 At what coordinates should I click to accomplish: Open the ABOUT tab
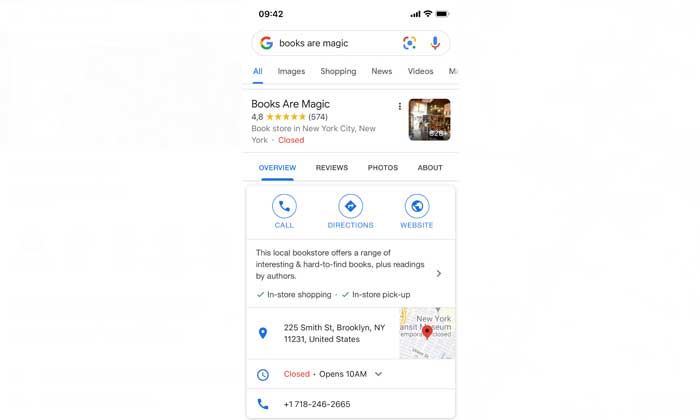(430, 168)
